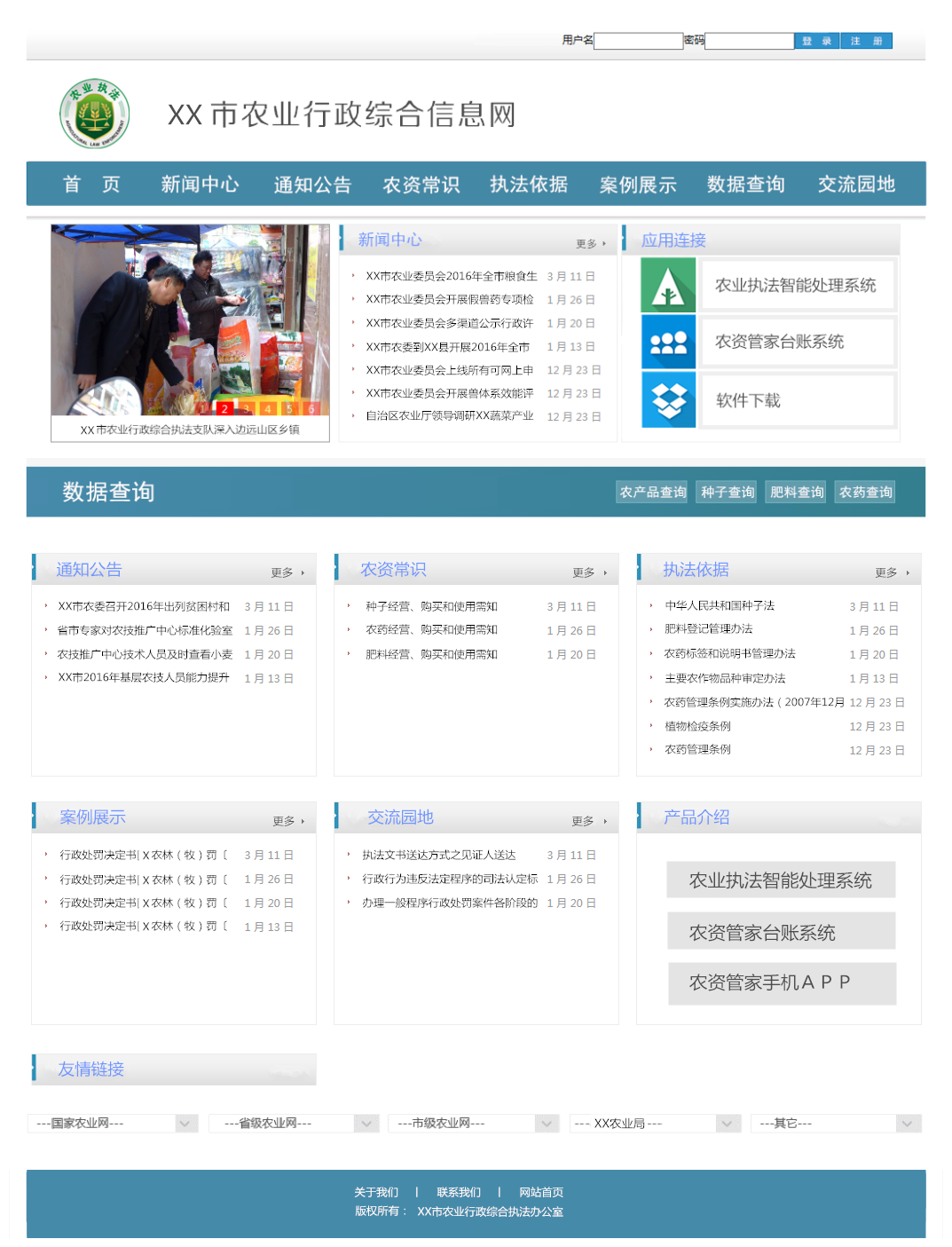
Task: Click the green tree icon for 农业执法智能处理系统
Action: click(x=668, y=285)
